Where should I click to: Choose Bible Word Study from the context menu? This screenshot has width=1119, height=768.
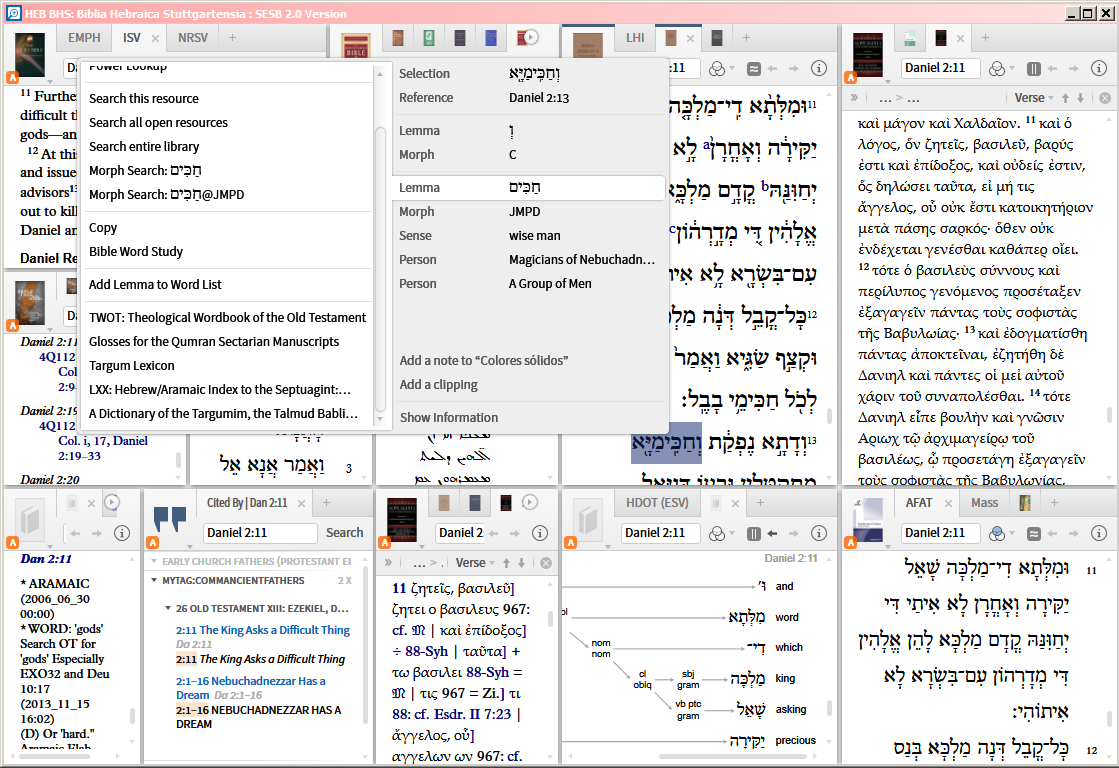coord(136,252)
